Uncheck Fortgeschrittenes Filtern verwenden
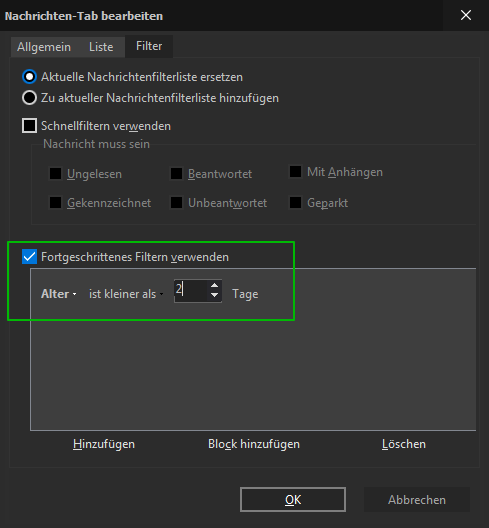This screenshot has width=489, height=528. (29, 257)
